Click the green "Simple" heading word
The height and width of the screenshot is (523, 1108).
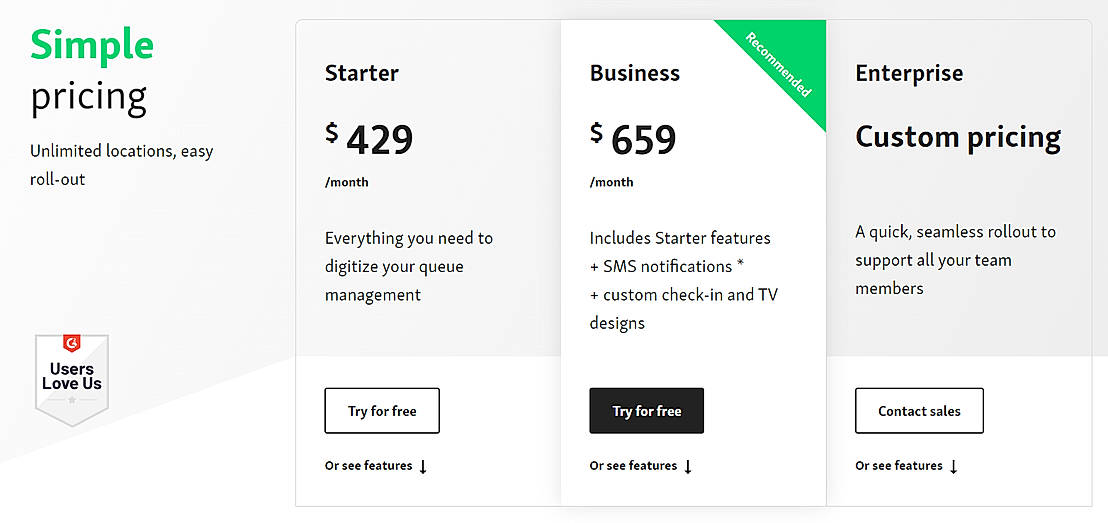coord(92,45)
